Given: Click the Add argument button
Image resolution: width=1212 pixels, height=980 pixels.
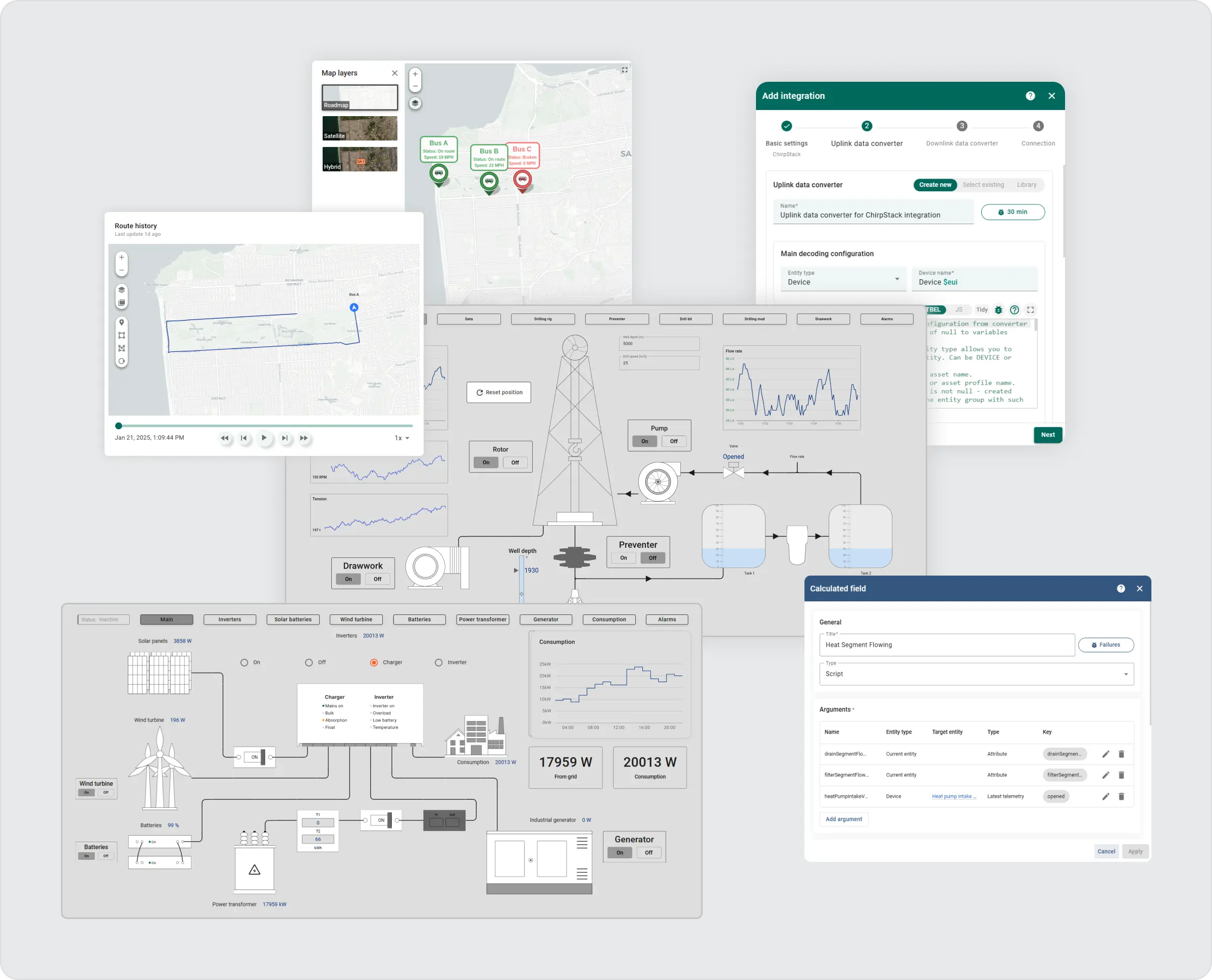Looking at the screenshot, I should [843, 819].
